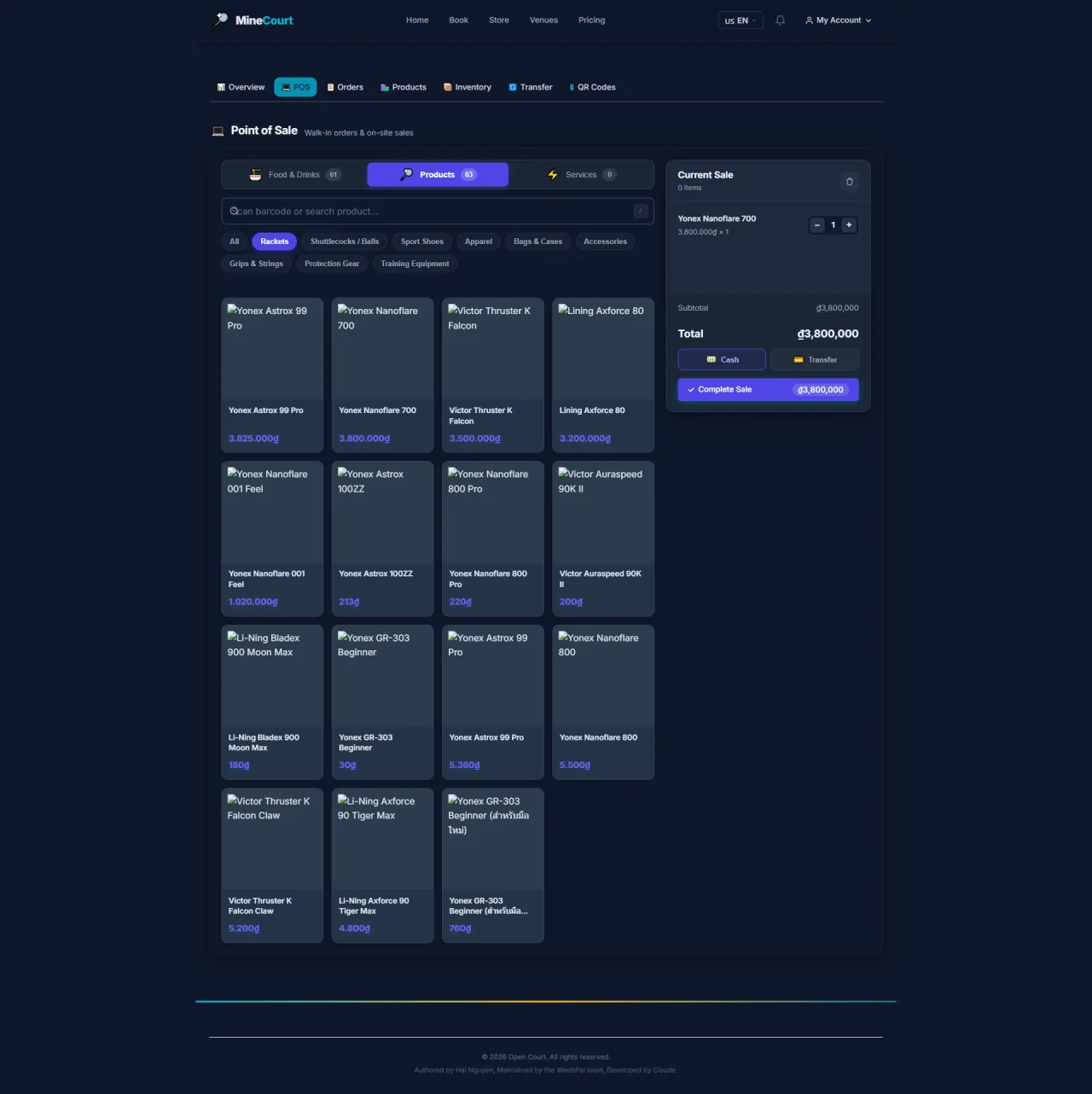Select the All category filter

click(x=235, y=241)
